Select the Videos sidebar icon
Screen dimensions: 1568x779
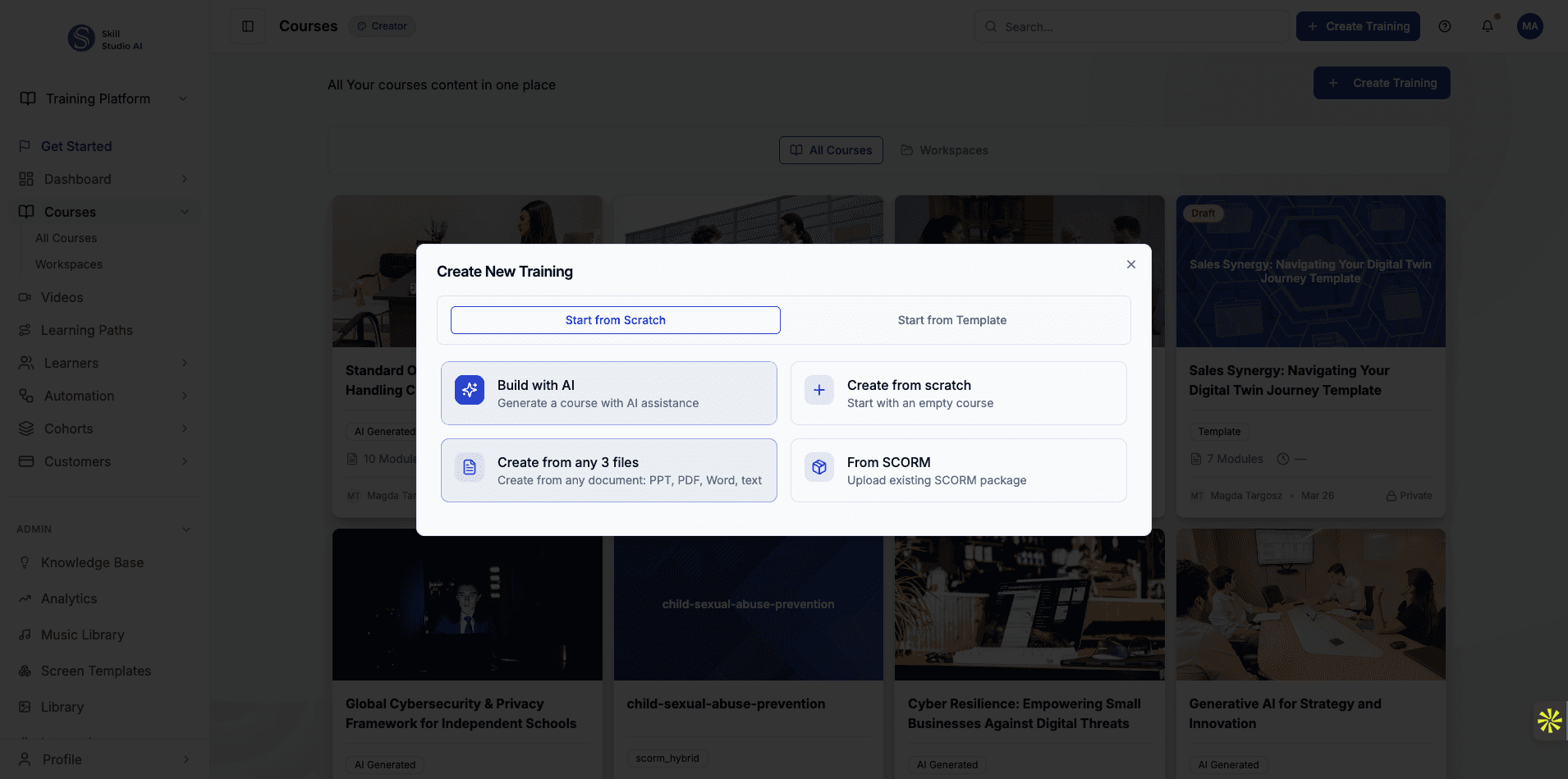click(27, 297)
